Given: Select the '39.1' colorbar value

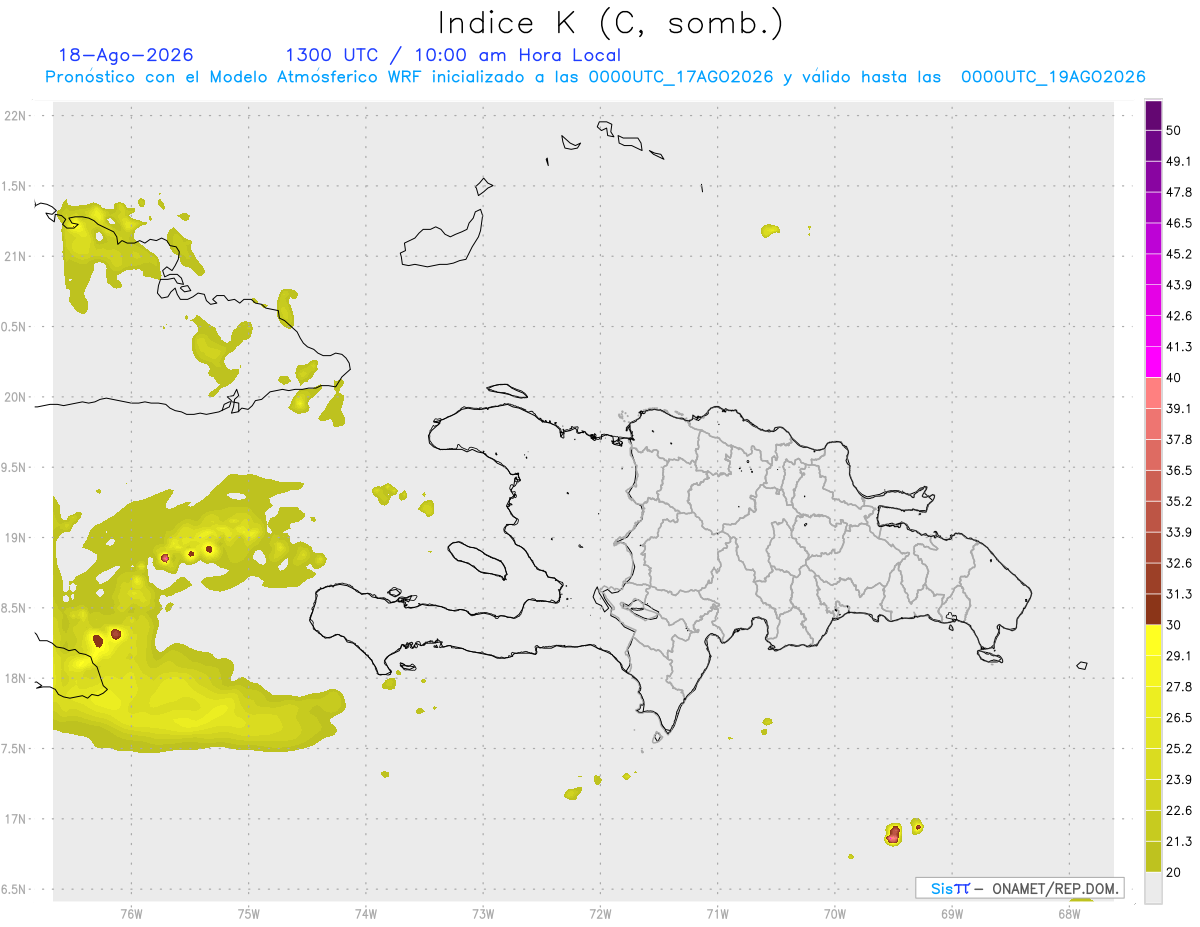Looking at the screenshot, I should pos(1179,409).
